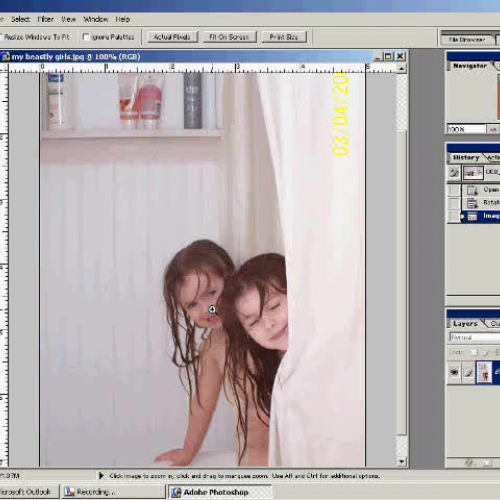
Task: Click the Fit On Screen button
Action: [x=229, y=37]
